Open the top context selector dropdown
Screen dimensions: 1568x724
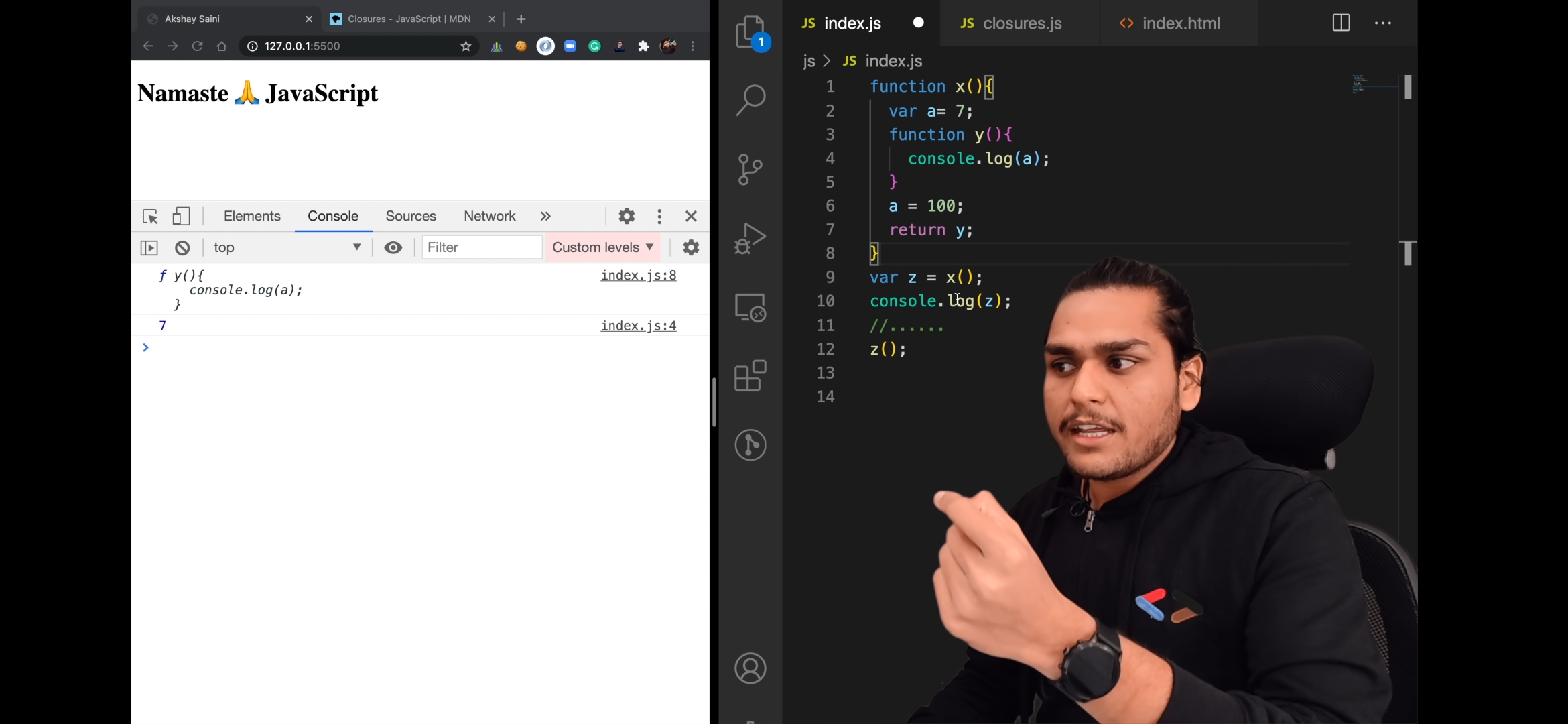point(287,247)
